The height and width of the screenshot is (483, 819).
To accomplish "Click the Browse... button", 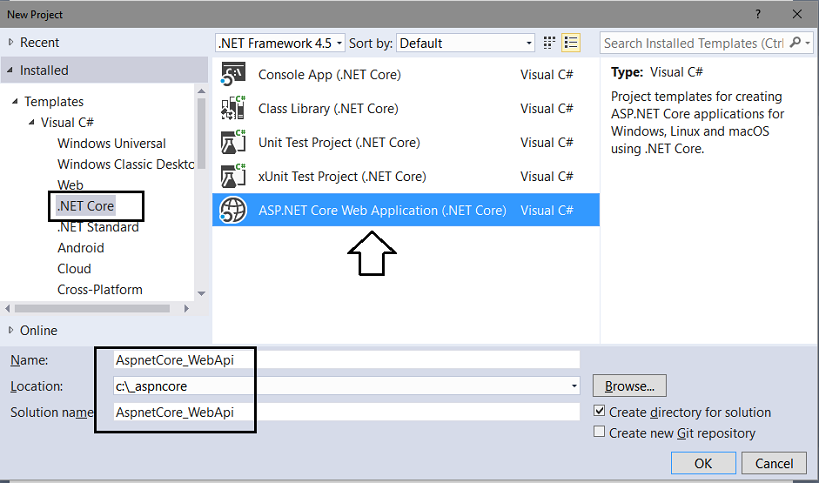I will click(629, 386).
